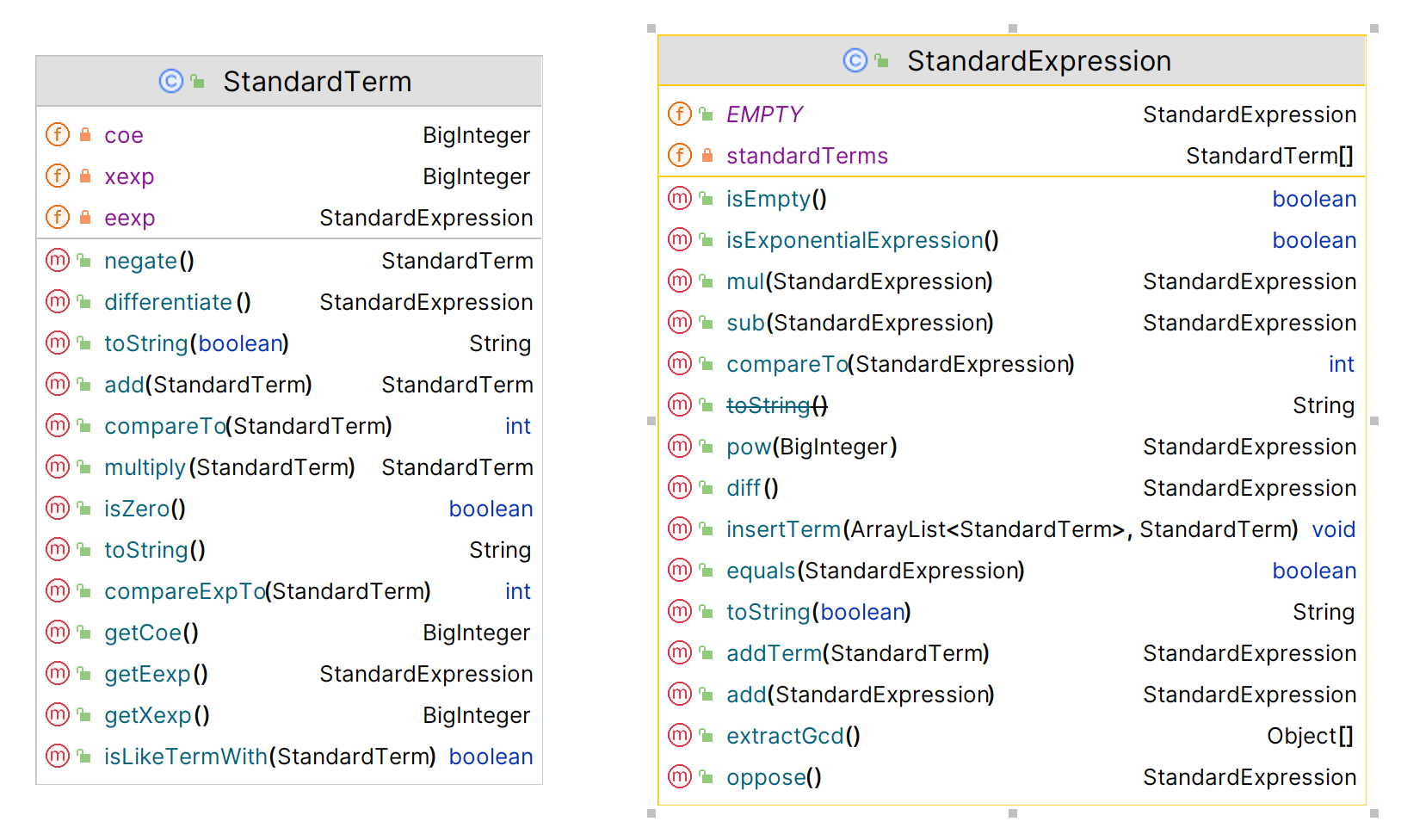Click the method icon next to negate()

point(58,260)
